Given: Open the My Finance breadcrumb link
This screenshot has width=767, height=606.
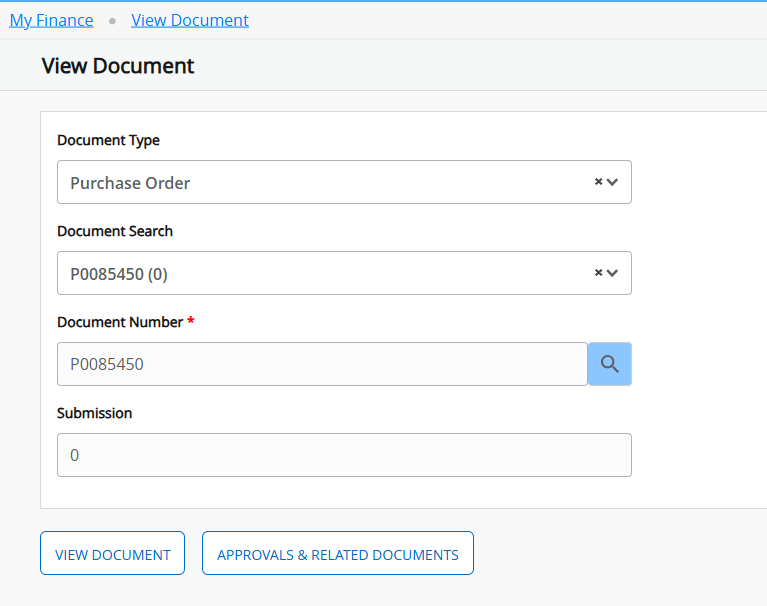Looking at the screenshot, I should pyautogui.click(x=51, y=20).
